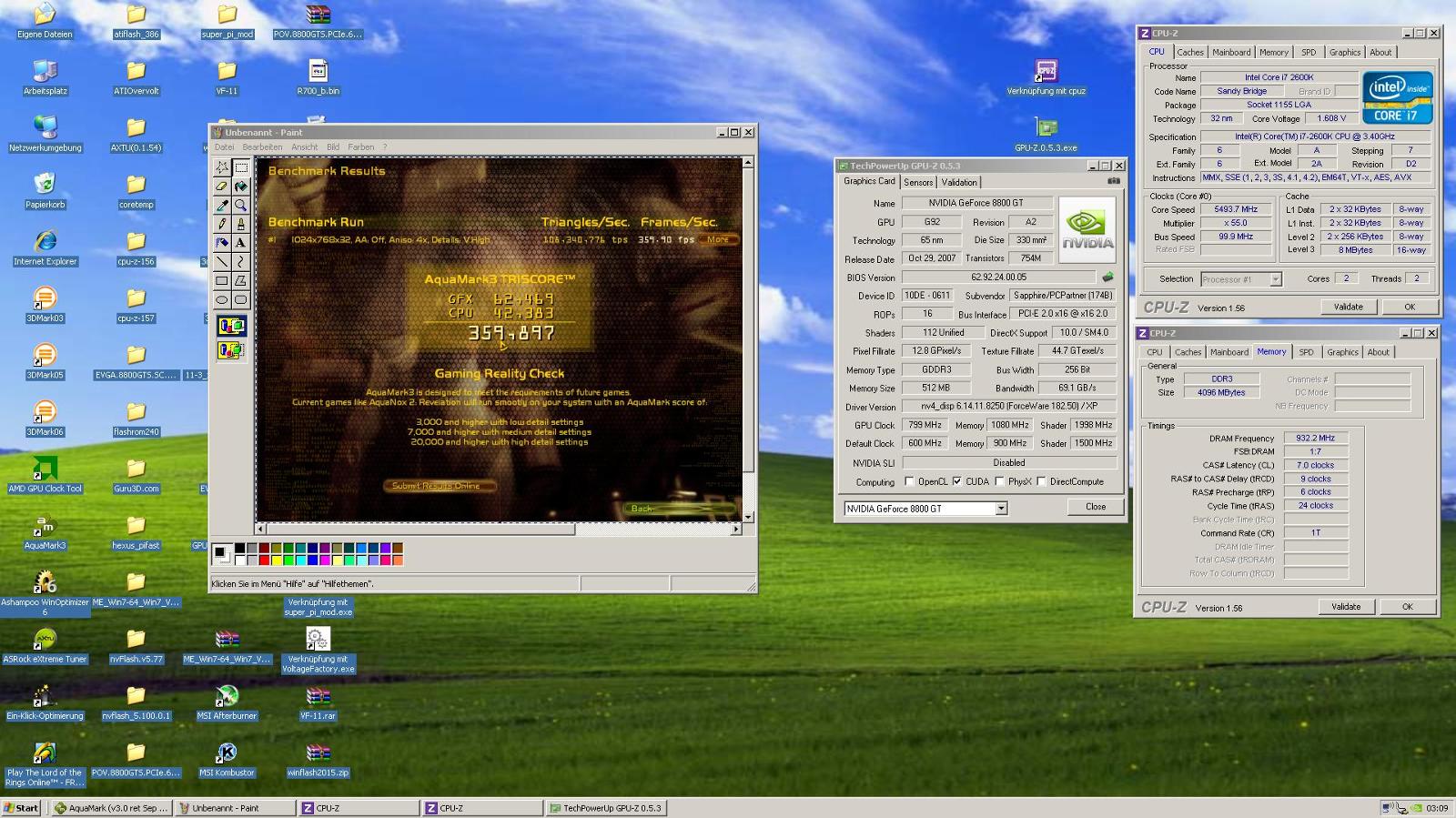Viewport: 1456px width, 818px height.
Task: Click Validate in the lower CPU-Z window
Action: (1346, 606)
